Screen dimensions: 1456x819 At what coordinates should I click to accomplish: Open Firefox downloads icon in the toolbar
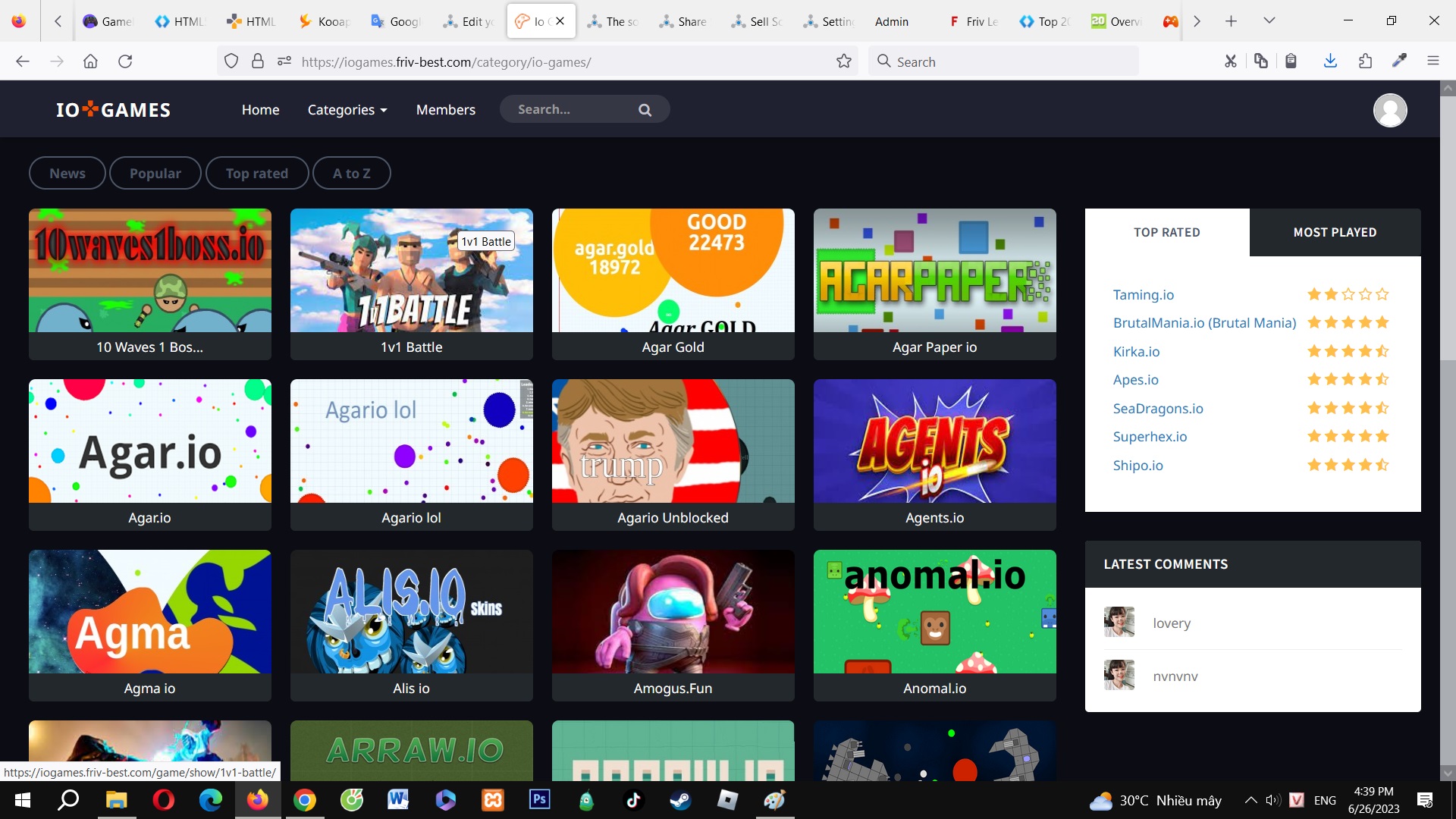point(1330,61)
